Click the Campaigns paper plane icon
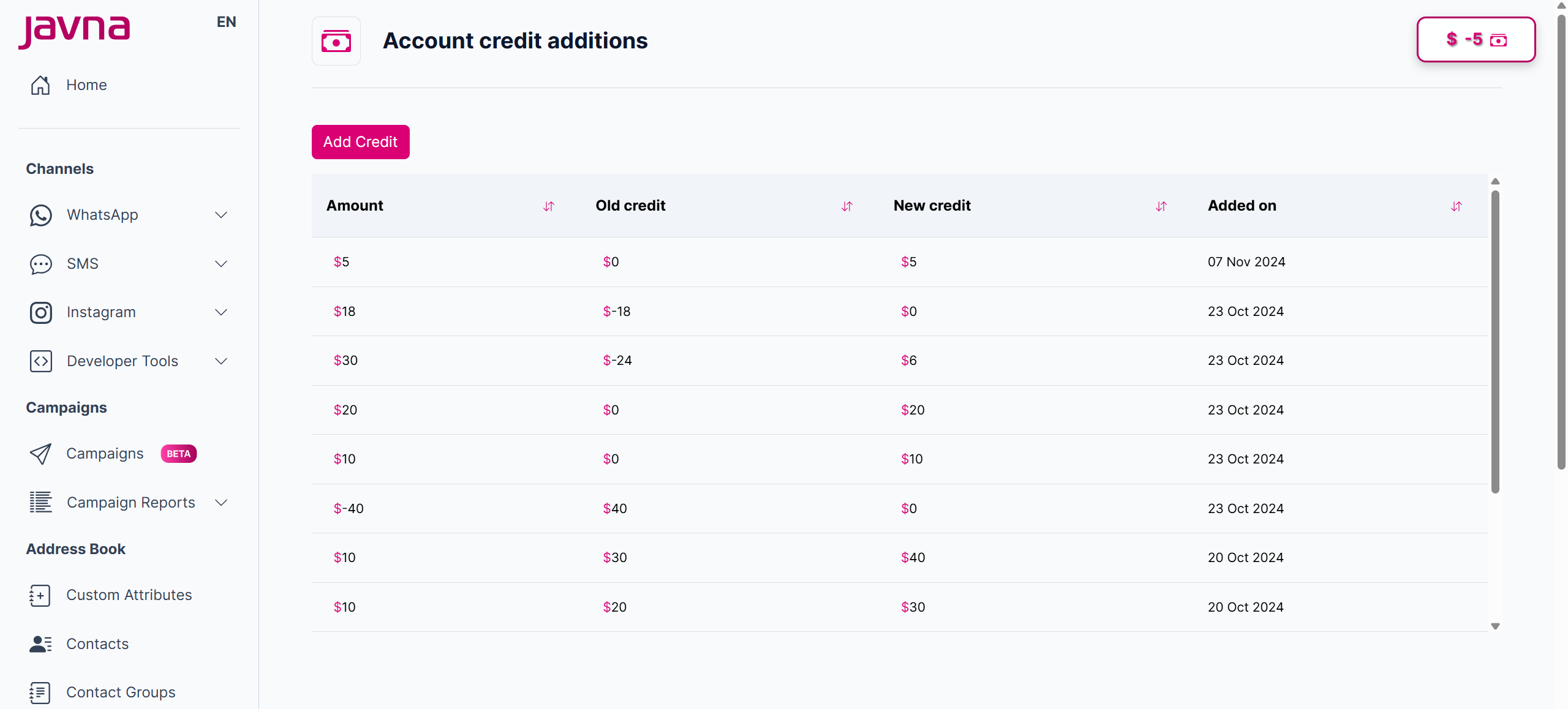 [40, 454]
